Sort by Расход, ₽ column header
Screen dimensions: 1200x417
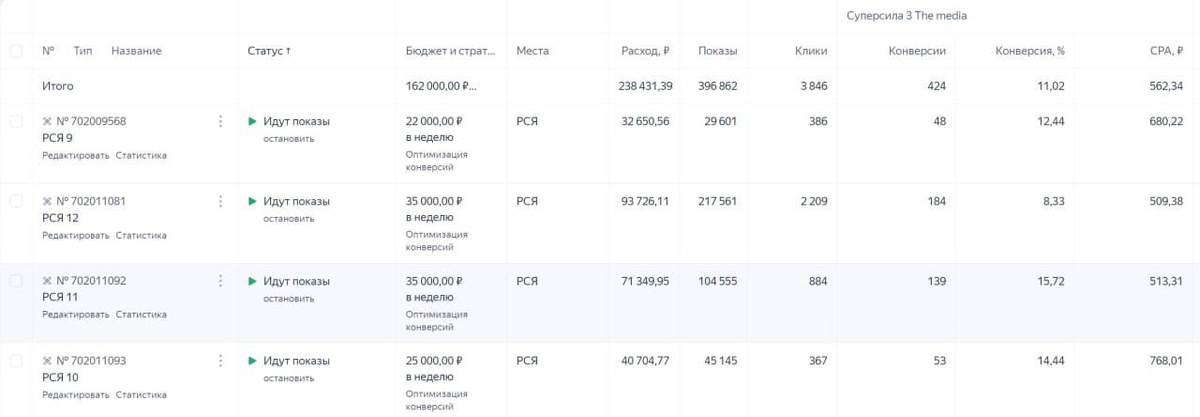coord(645,51)
